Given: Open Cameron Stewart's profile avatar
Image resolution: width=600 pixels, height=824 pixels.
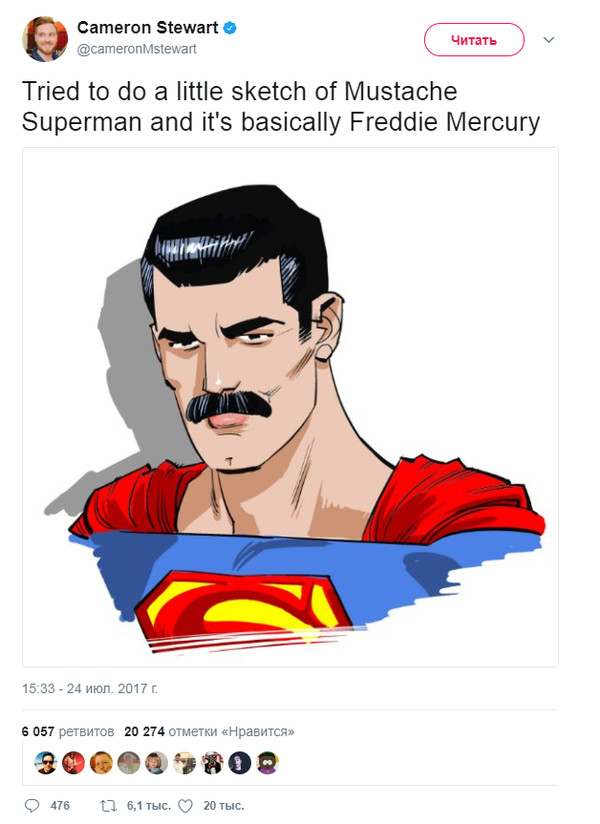Looking at the screenshot, I should point(44,39).
